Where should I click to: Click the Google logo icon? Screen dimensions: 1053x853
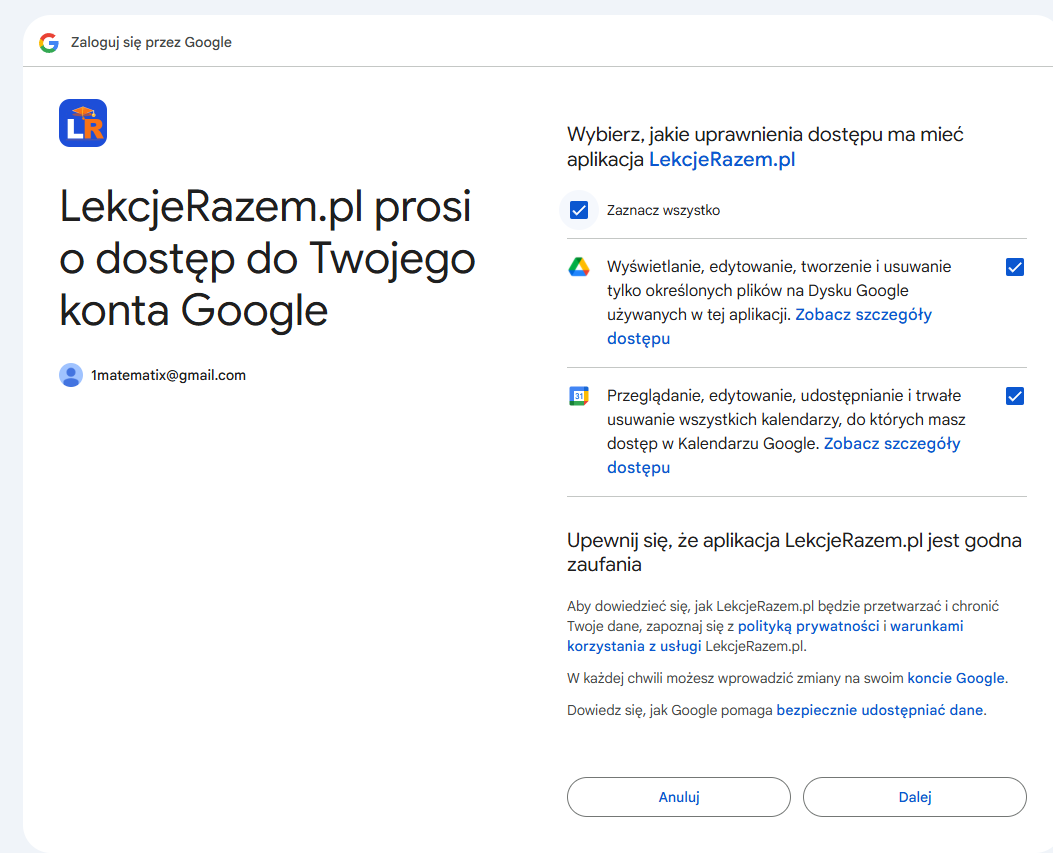point(49,42)
